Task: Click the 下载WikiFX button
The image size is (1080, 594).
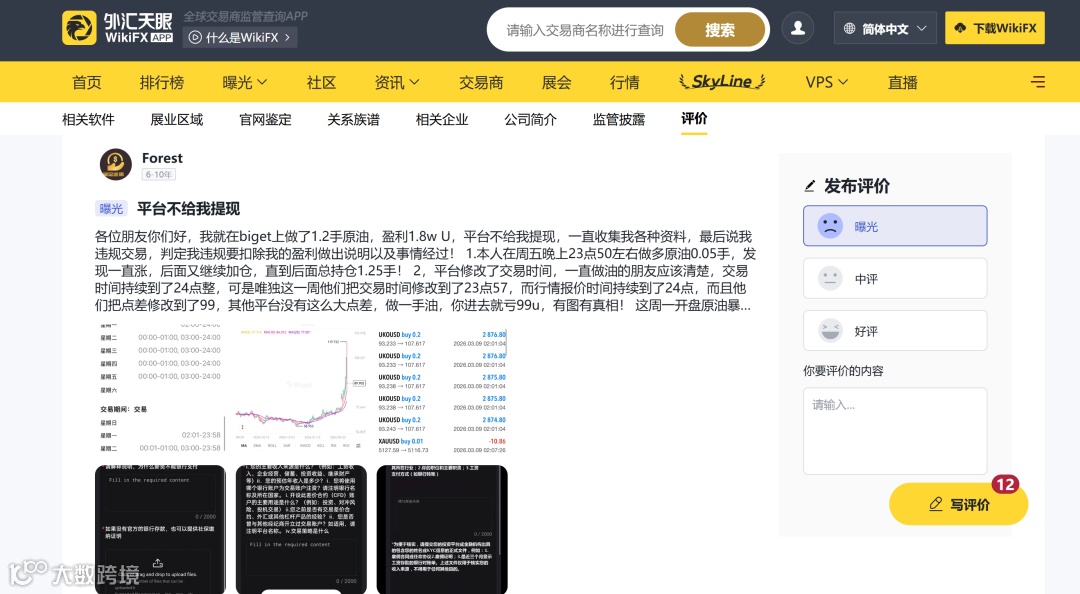Action: pyautogui.click(x=995, y=28)
